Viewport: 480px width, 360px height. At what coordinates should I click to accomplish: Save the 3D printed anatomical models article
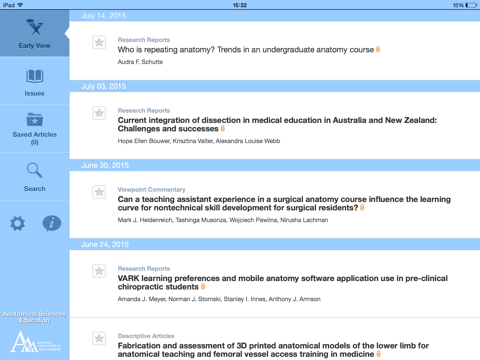click(99, 339)
